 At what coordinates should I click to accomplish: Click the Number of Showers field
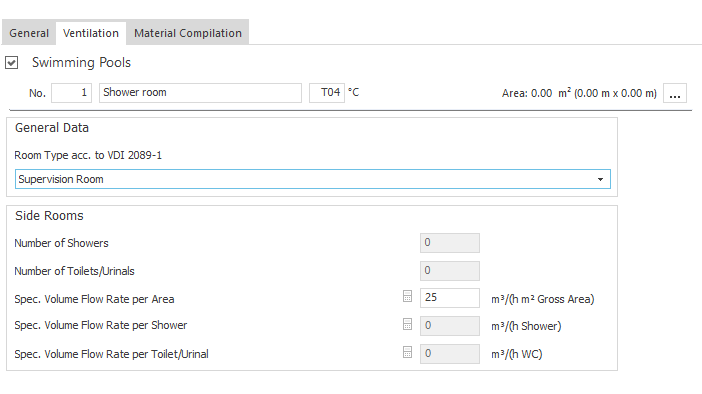[449, 243]
